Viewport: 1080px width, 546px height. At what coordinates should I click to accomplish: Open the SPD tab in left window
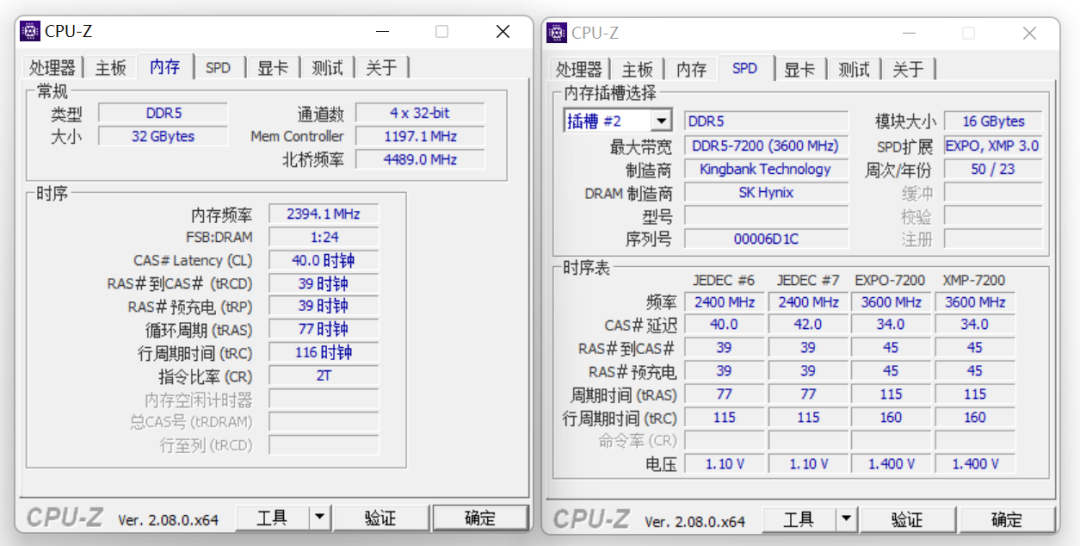point(218,67)
